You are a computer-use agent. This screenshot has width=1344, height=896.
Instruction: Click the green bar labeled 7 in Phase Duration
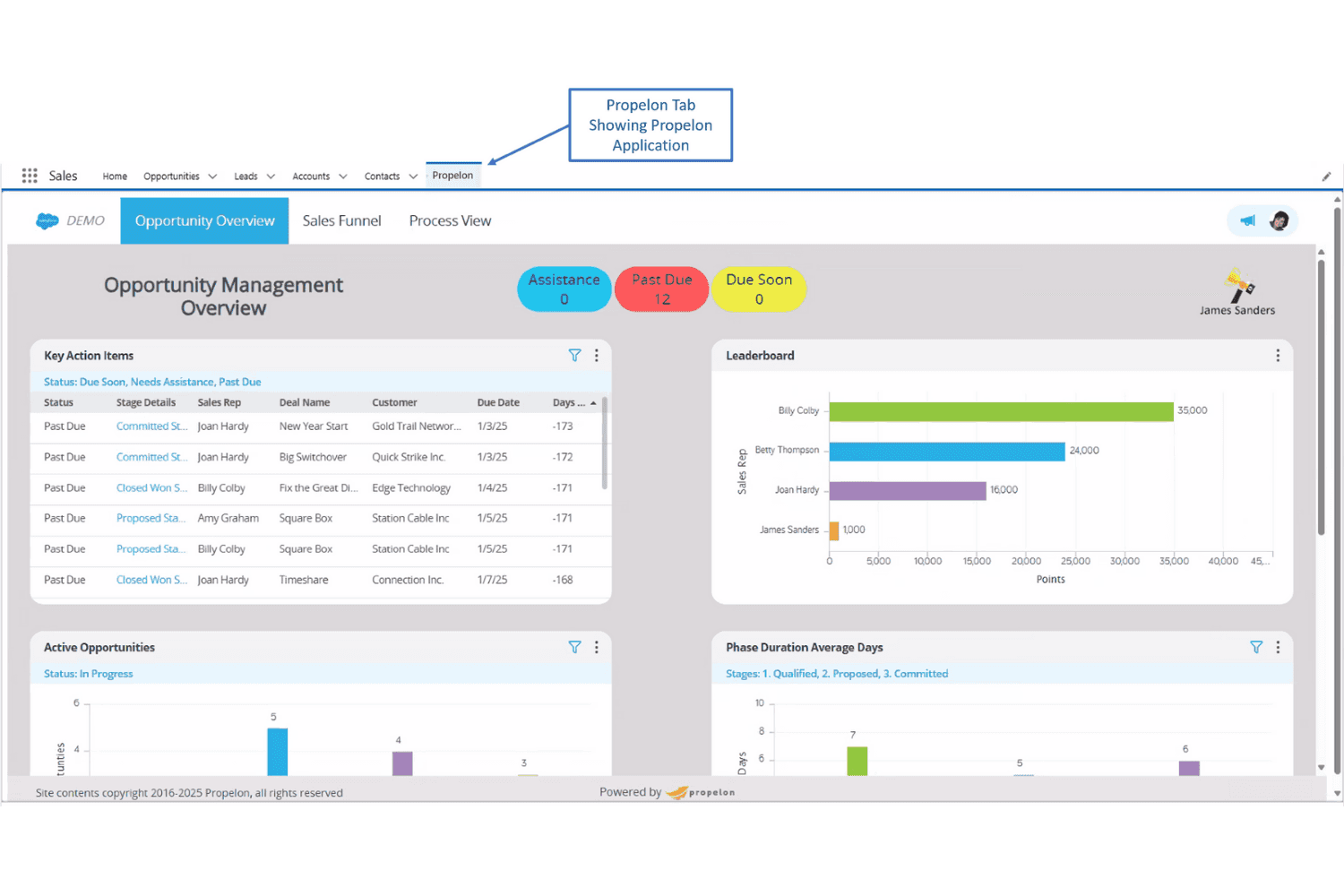click(x=857, y=761)
